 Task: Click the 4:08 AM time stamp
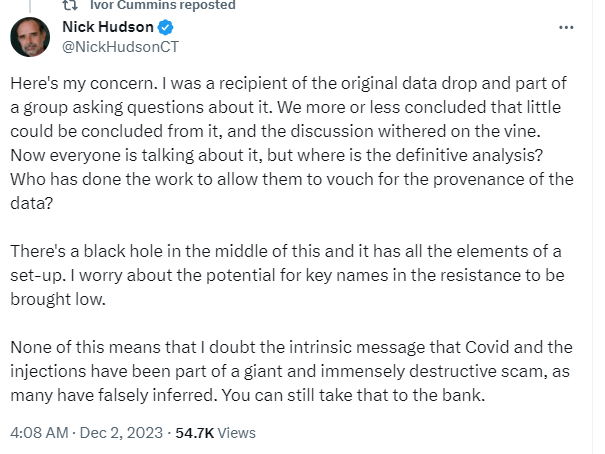[x=38, y=433]
